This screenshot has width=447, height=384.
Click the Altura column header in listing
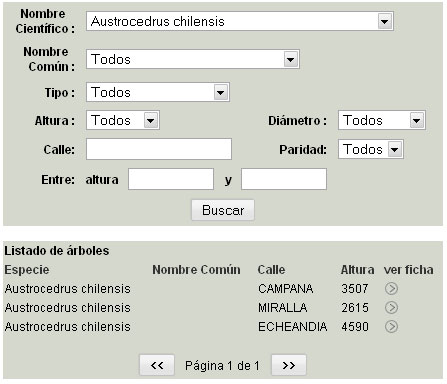357,269
